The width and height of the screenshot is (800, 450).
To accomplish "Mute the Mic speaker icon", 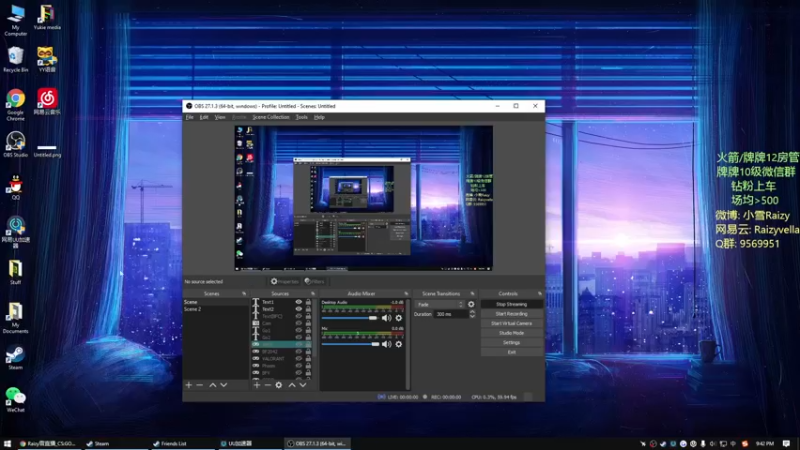I will 387,344.
